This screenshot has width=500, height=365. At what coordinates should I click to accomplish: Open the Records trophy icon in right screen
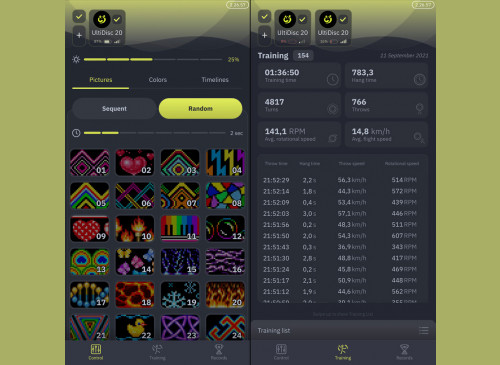[x=404, y=349]
